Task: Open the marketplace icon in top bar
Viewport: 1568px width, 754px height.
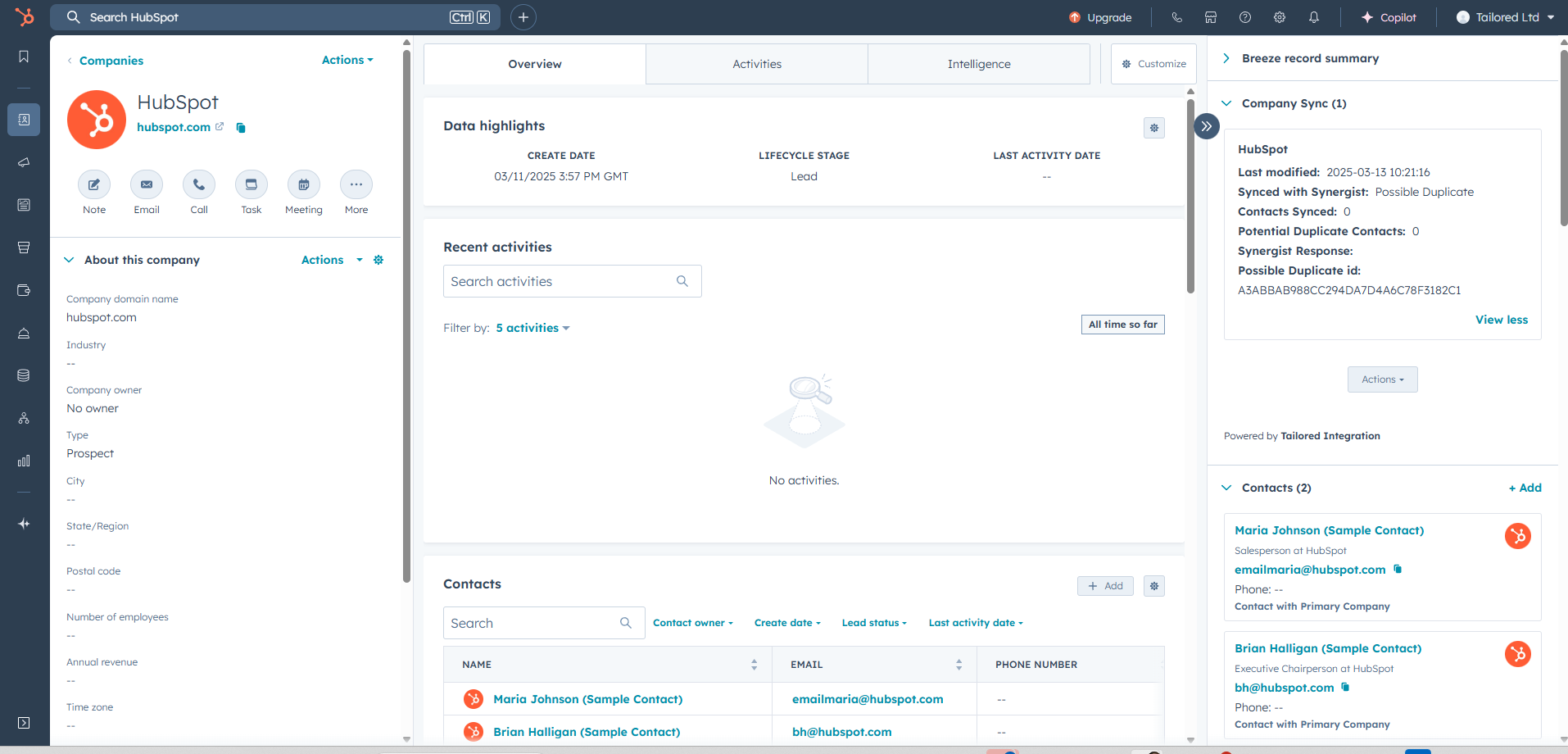Action: point(1211,17)
